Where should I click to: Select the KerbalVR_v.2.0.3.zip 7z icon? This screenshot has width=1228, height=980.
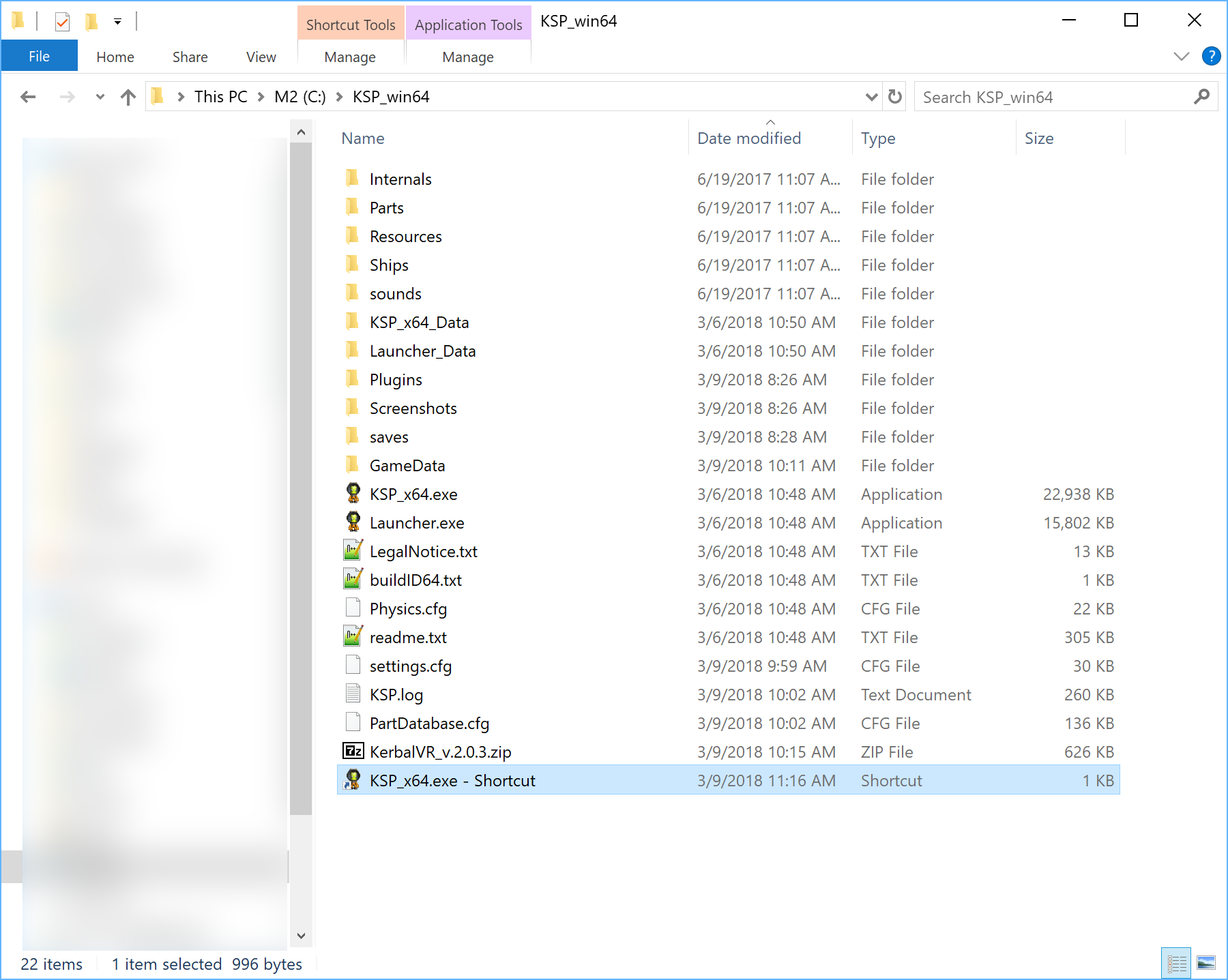pos(353,751)
